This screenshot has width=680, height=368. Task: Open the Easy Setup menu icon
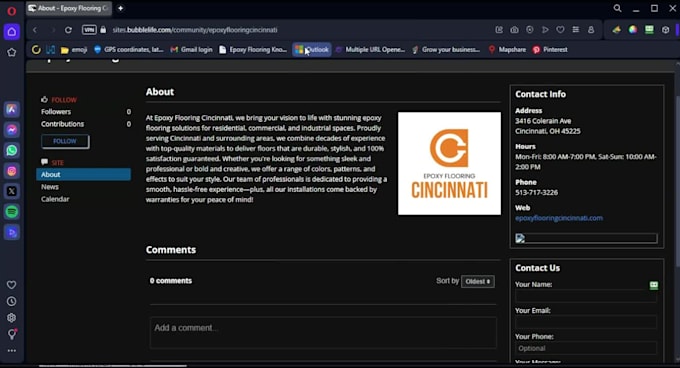tap(575, 30)
